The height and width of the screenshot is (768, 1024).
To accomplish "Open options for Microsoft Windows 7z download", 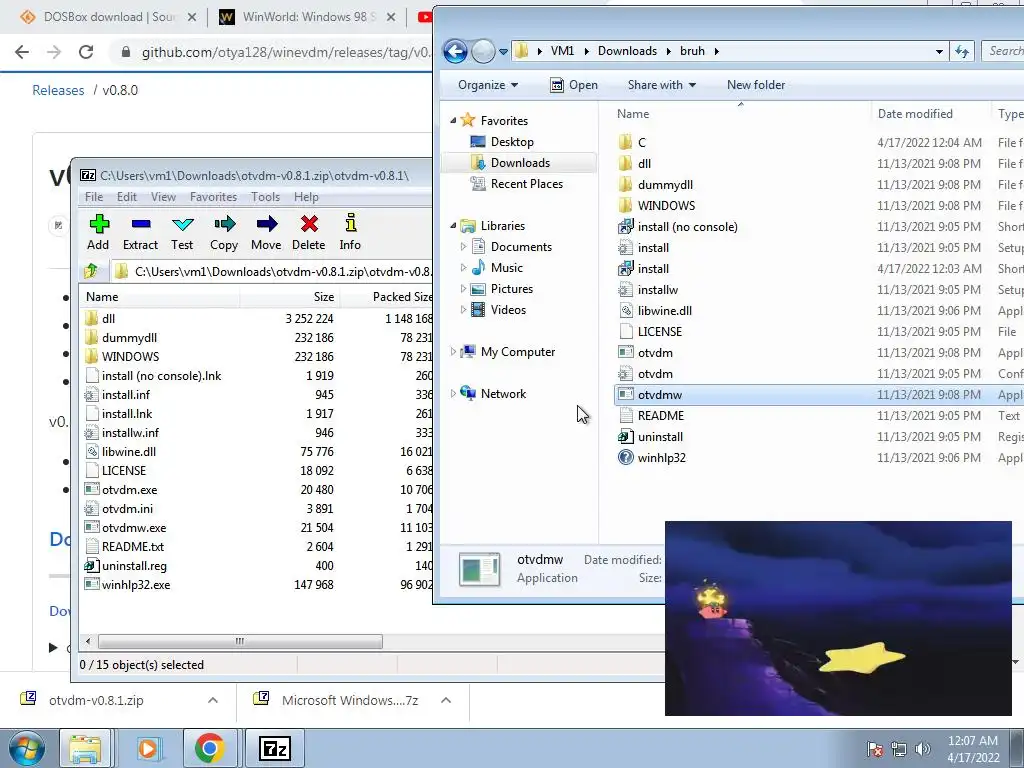I will (x=446, y=700).
